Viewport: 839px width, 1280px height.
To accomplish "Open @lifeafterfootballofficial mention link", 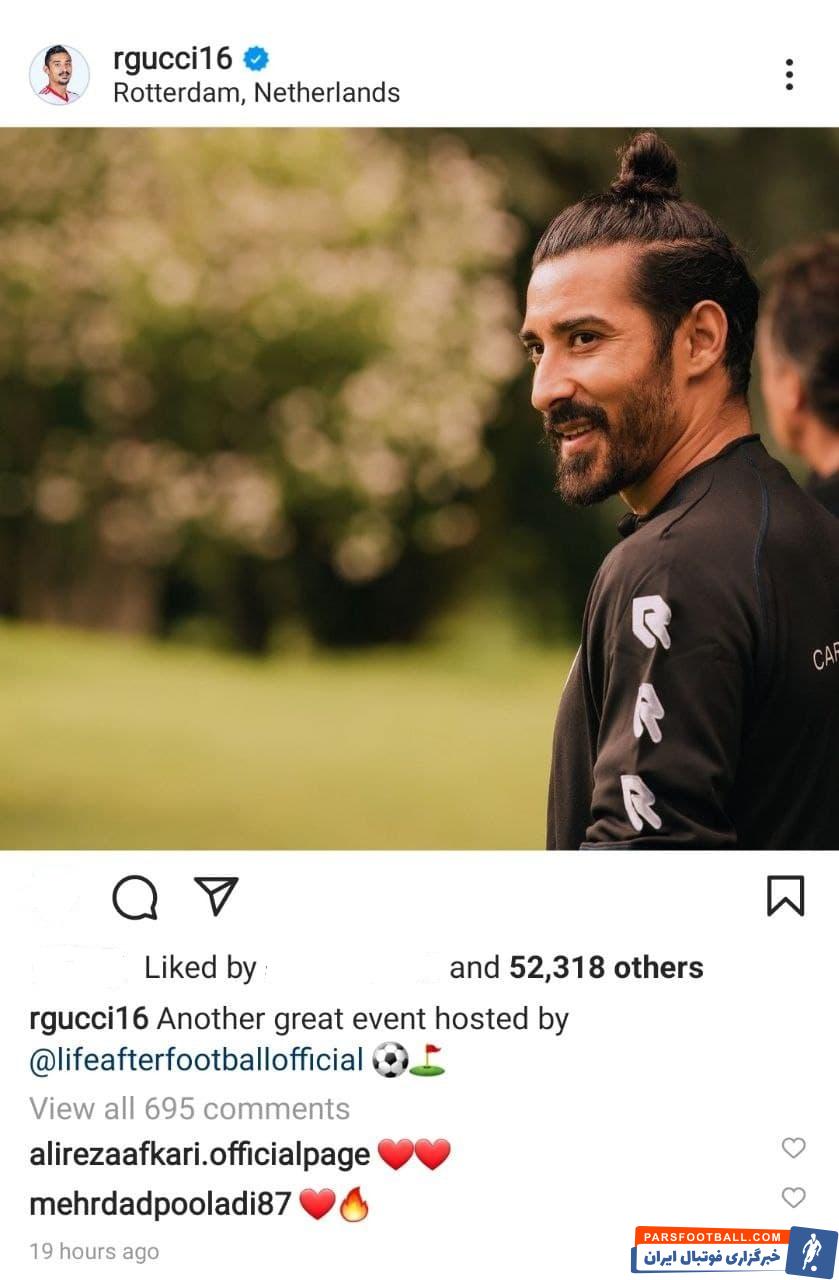I will (196, 1060).
